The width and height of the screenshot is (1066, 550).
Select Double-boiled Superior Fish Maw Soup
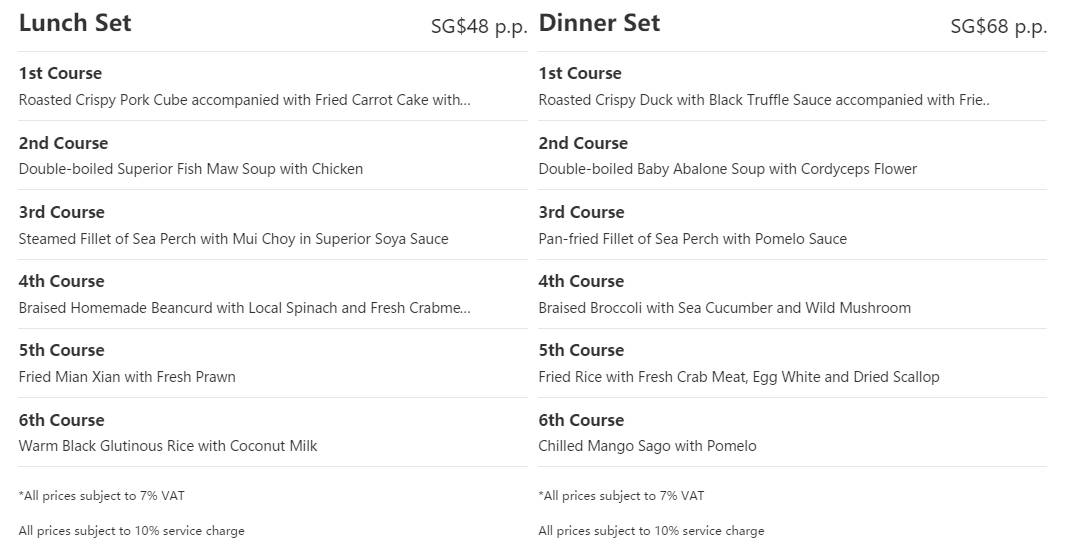click(x=190, y=169)
